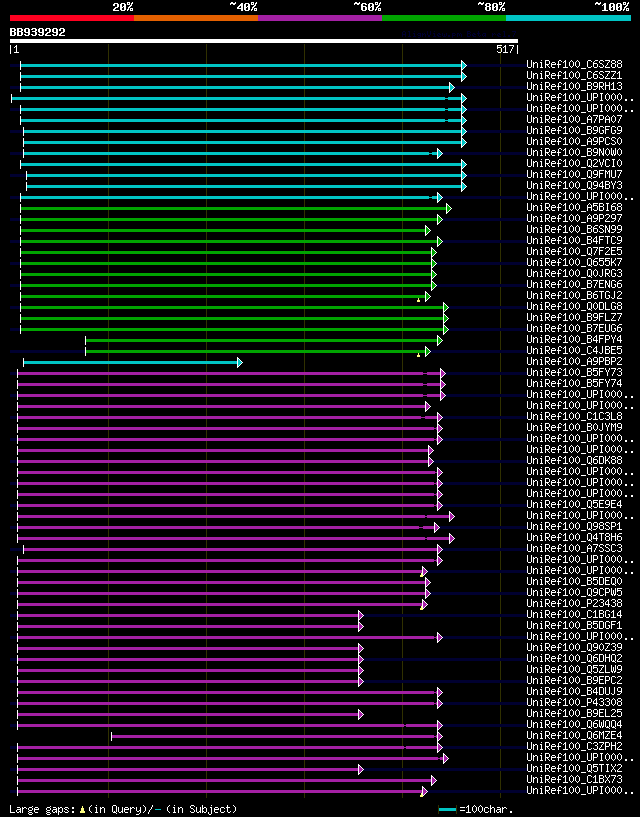This screenshot has width=640, height=817.
Task: Open hit UniRef100_C6SZ88 label
Action: [574, 65]
